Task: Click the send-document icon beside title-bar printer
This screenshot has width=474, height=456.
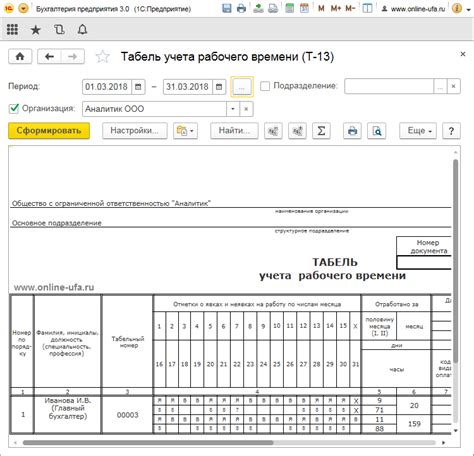Action: pos(258,9)
